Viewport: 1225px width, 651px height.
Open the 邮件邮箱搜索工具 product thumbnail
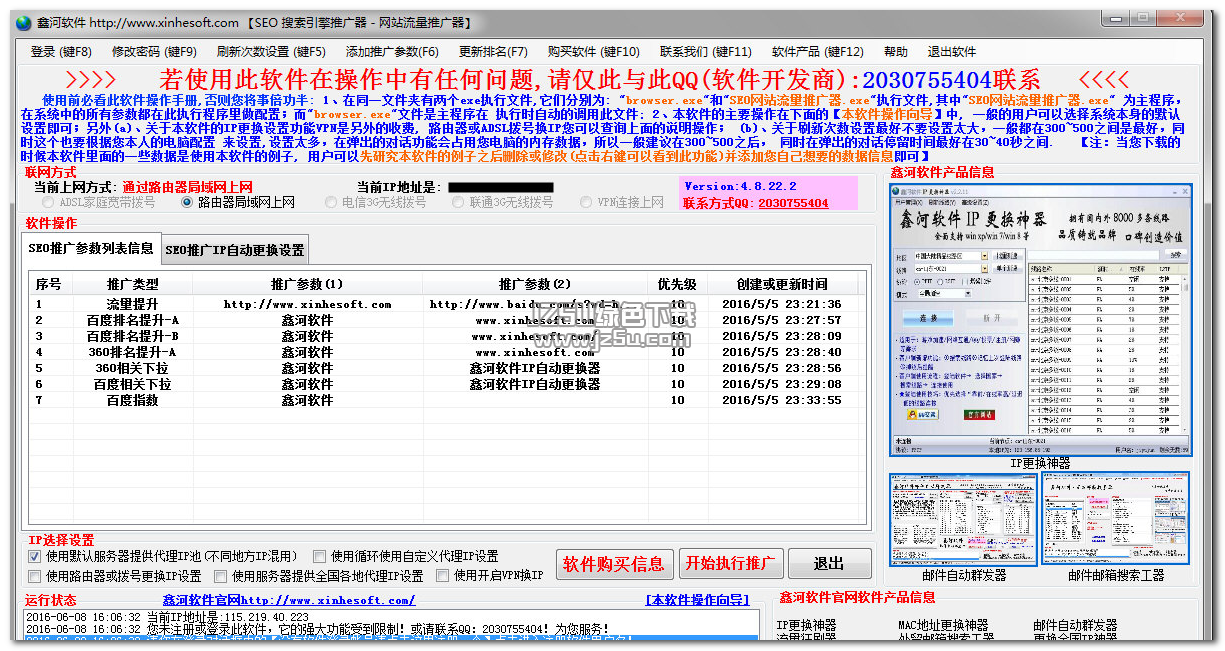coord(1116,519)
